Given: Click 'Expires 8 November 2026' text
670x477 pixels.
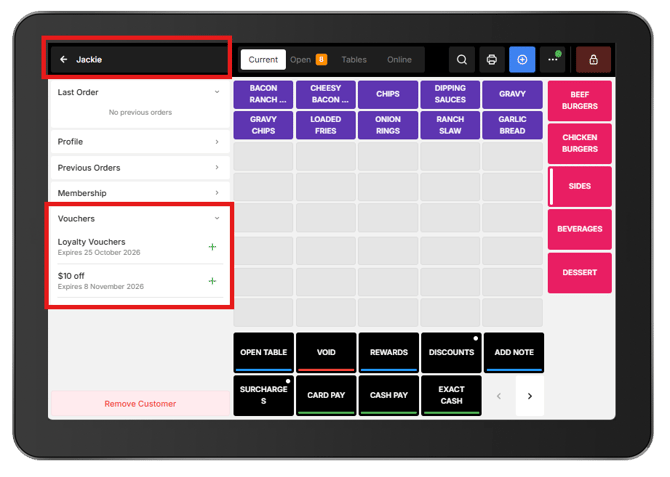Looking at the screenshot, I should [x=100, y=287].
